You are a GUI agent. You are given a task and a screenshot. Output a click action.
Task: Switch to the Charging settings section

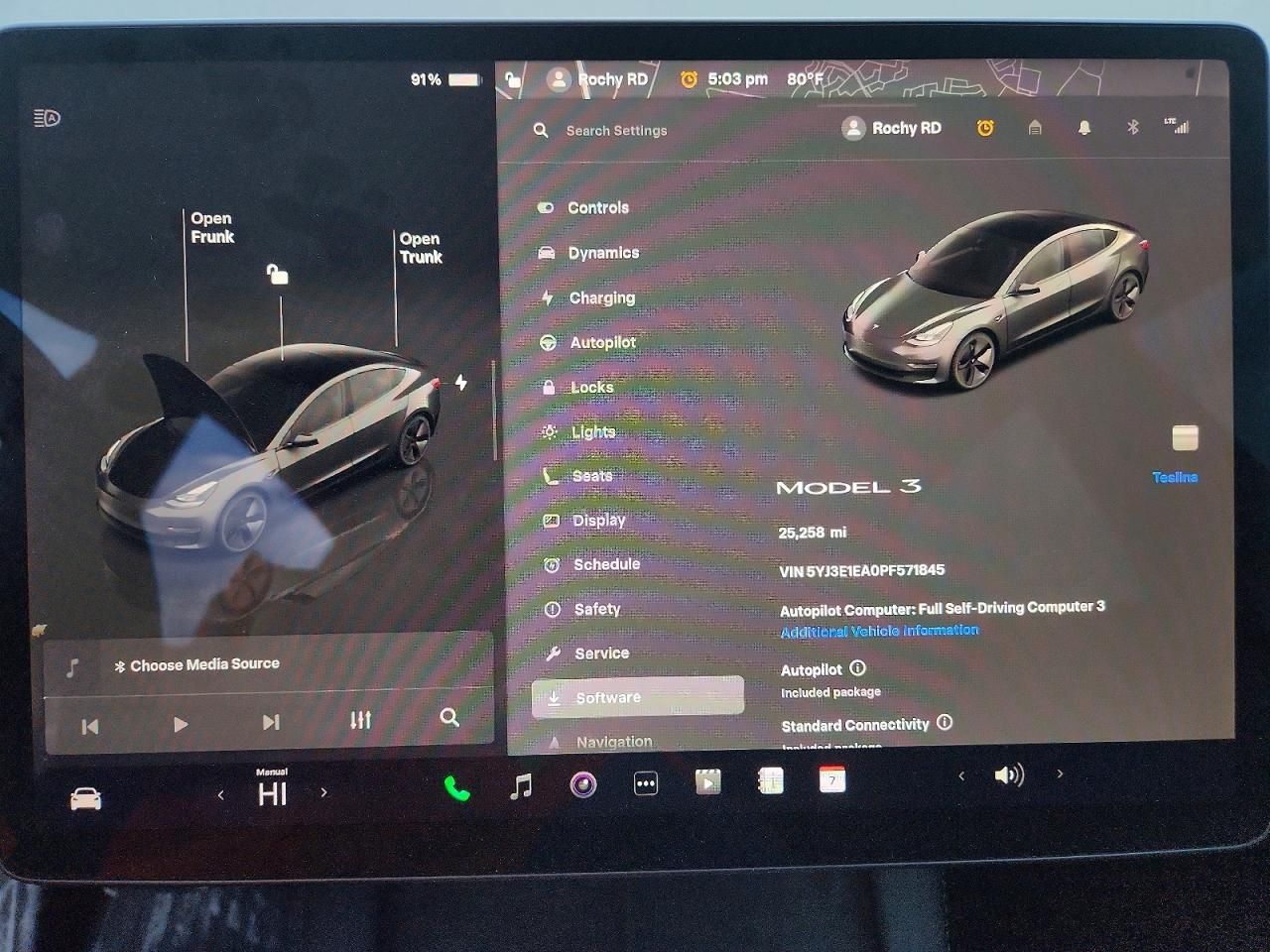(599, 297)
